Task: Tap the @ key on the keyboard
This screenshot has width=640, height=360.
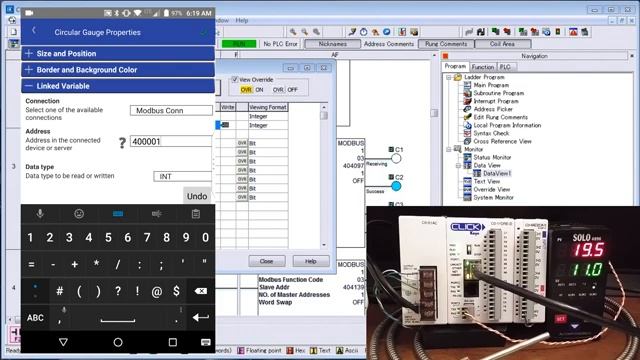Action: pos(157,291)
